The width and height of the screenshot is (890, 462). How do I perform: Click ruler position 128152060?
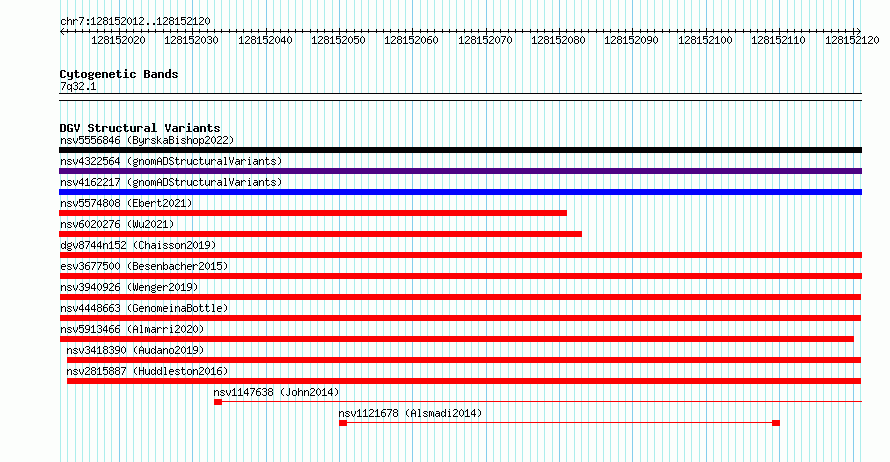[x=412, y=40]
